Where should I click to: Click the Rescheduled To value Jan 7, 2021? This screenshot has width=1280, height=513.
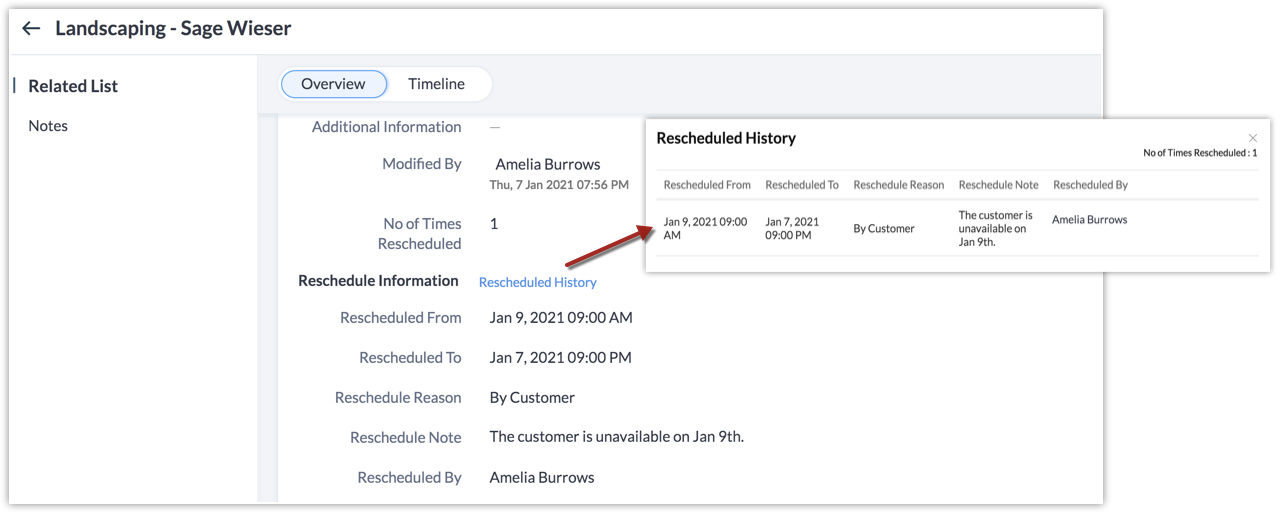(x=560, y=357)
